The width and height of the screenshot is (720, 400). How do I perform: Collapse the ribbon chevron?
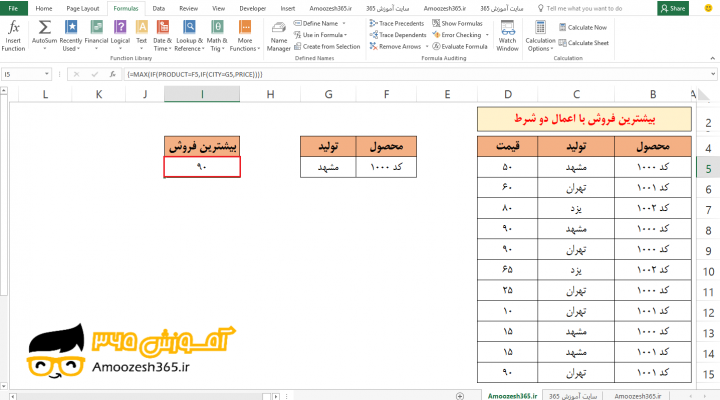tap(712, 58)
